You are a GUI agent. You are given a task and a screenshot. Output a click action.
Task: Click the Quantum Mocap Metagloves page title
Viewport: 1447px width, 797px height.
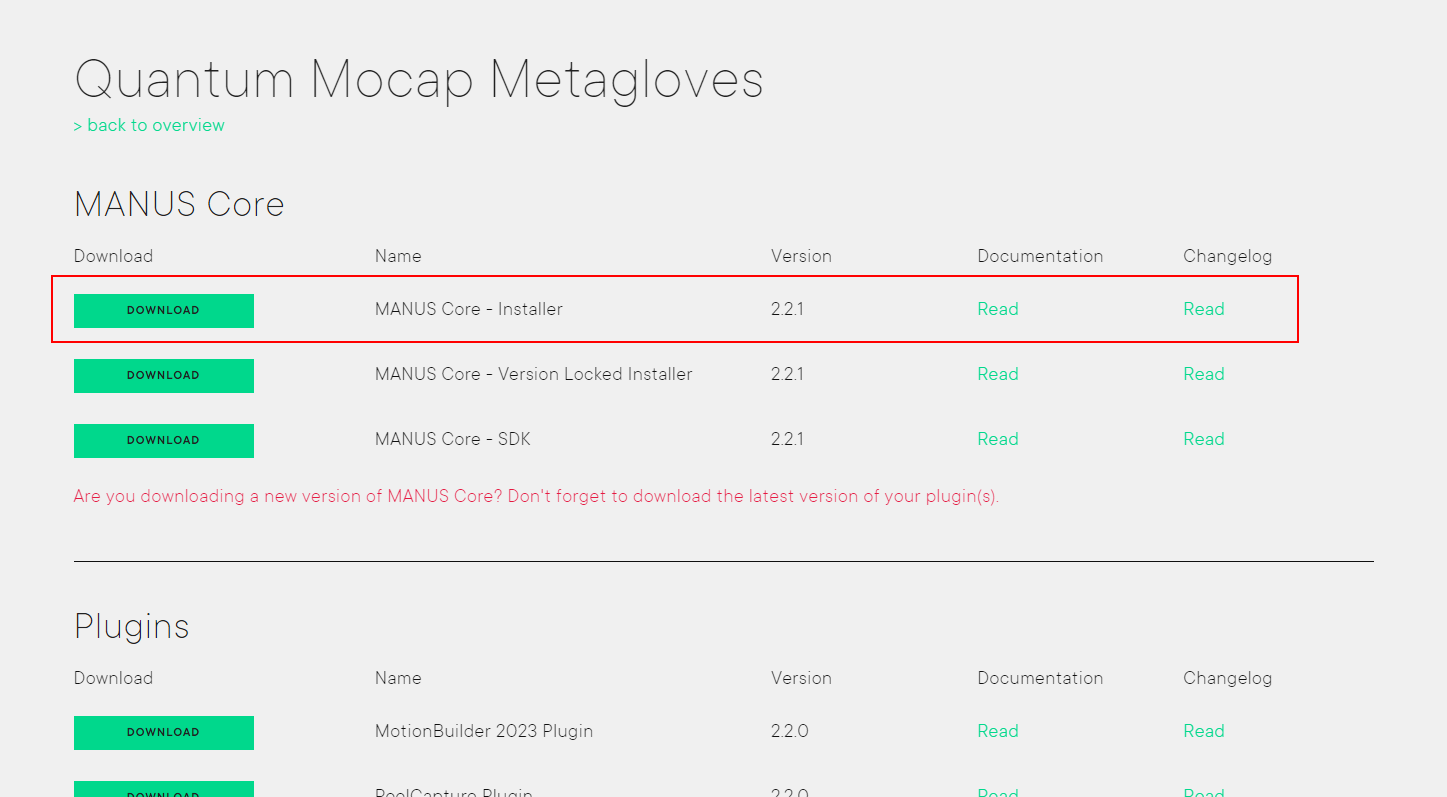419,79
